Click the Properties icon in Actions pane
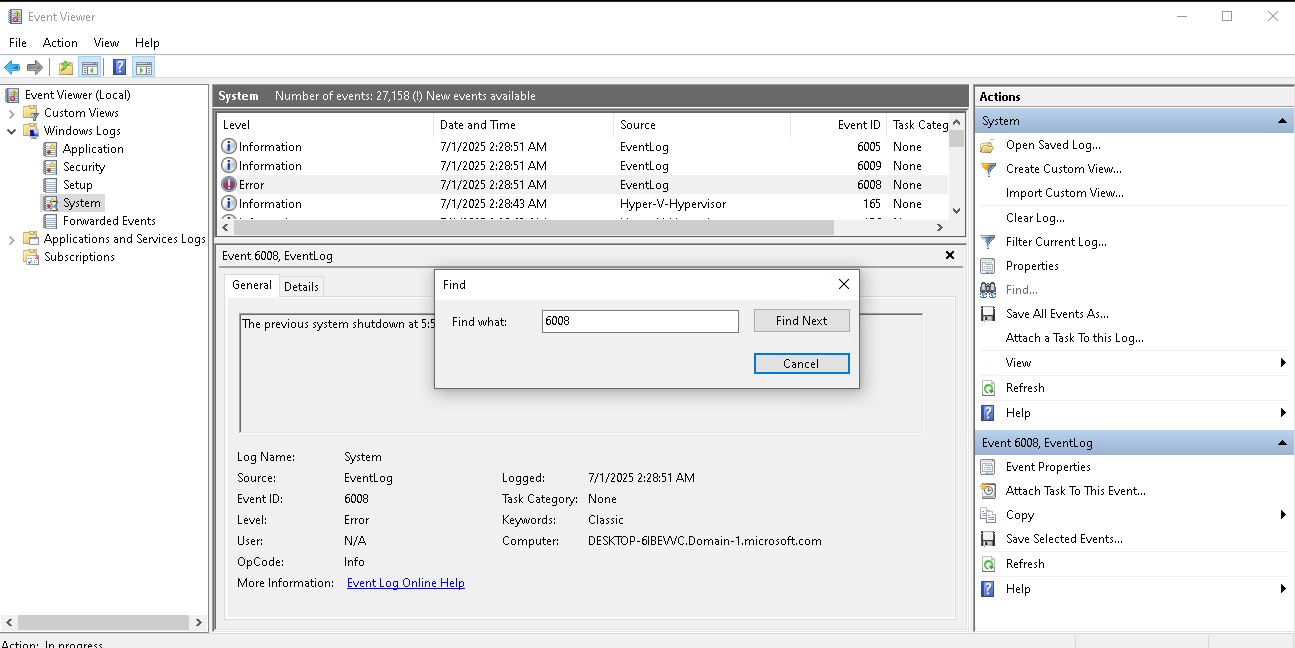The image size is (1295, 648). tap(988, 266)
